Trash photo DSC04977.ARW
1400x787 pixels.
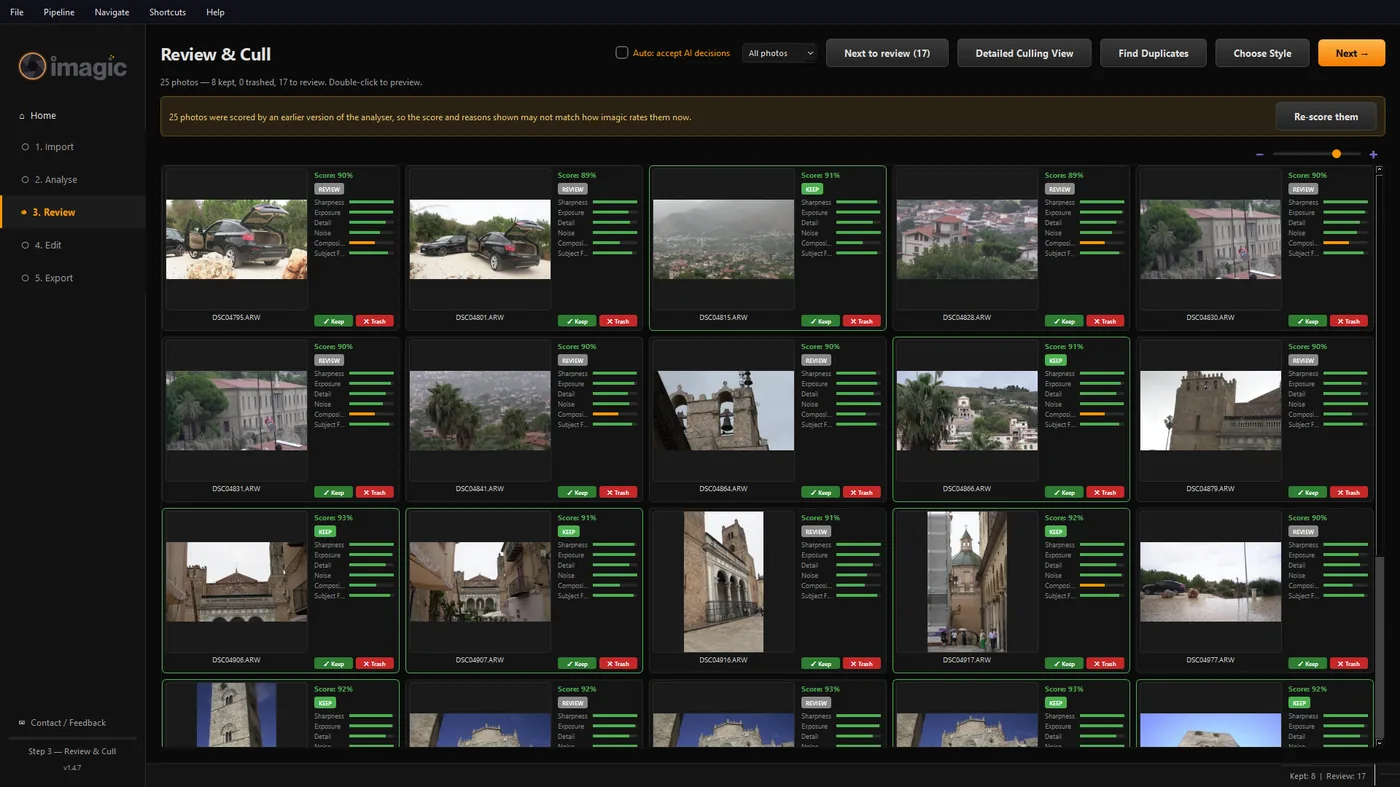click(x=1349, y=663)
